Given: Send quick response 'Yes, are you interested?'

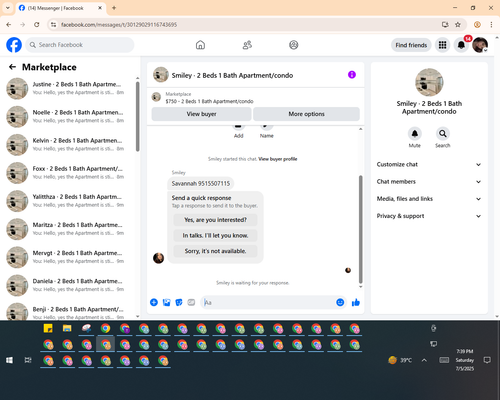Looking at the screenshot, I should click(x=215, y=220).
